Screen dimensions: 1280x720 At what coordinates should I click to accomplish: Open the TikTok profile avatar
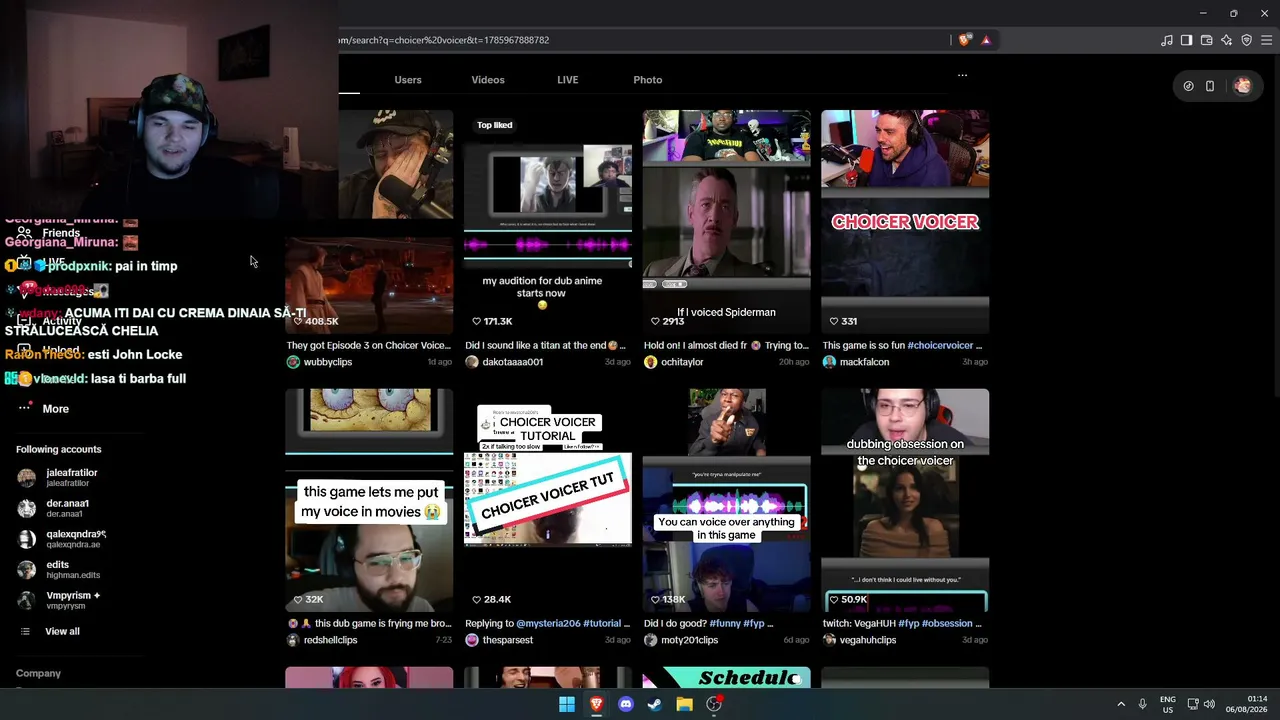coord(1242,86)
